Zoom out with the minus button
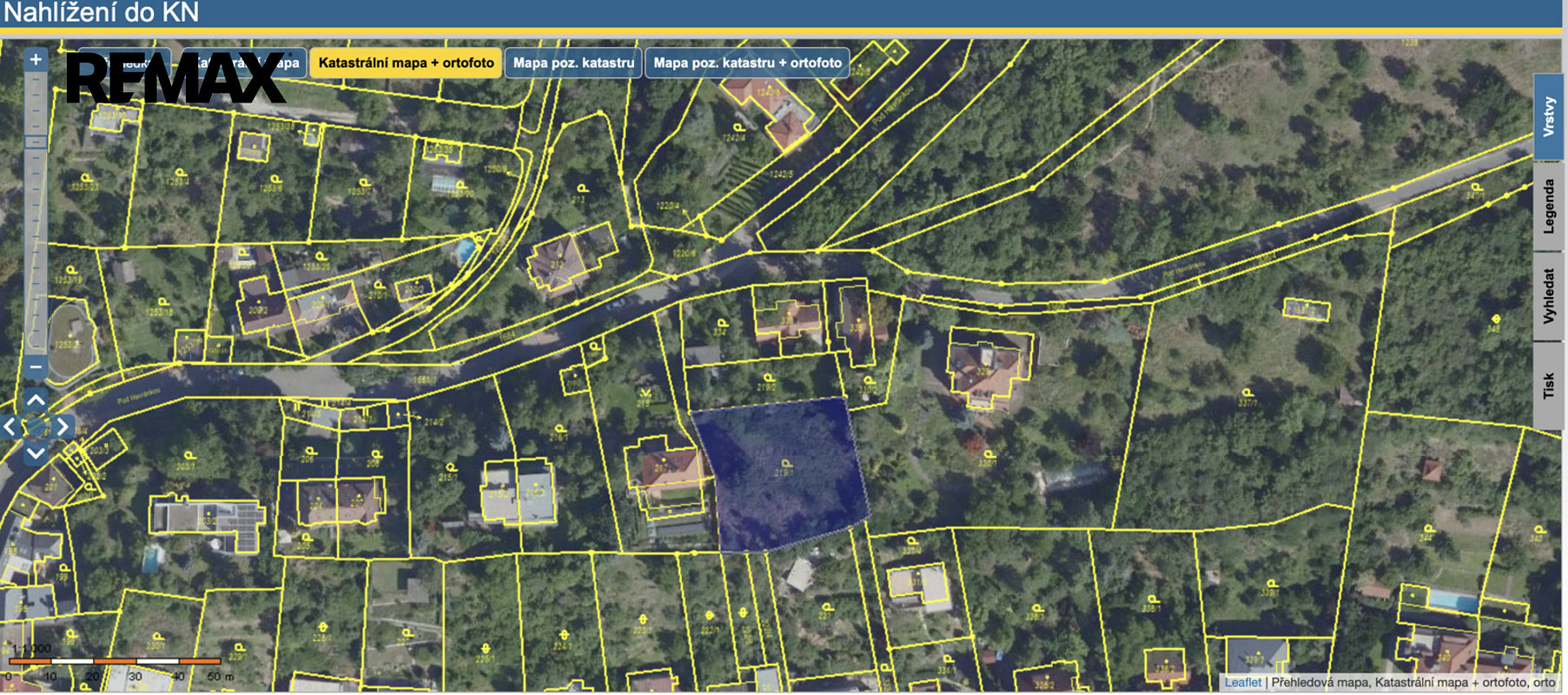The image size is (1568, 695). tap(36, 367)
